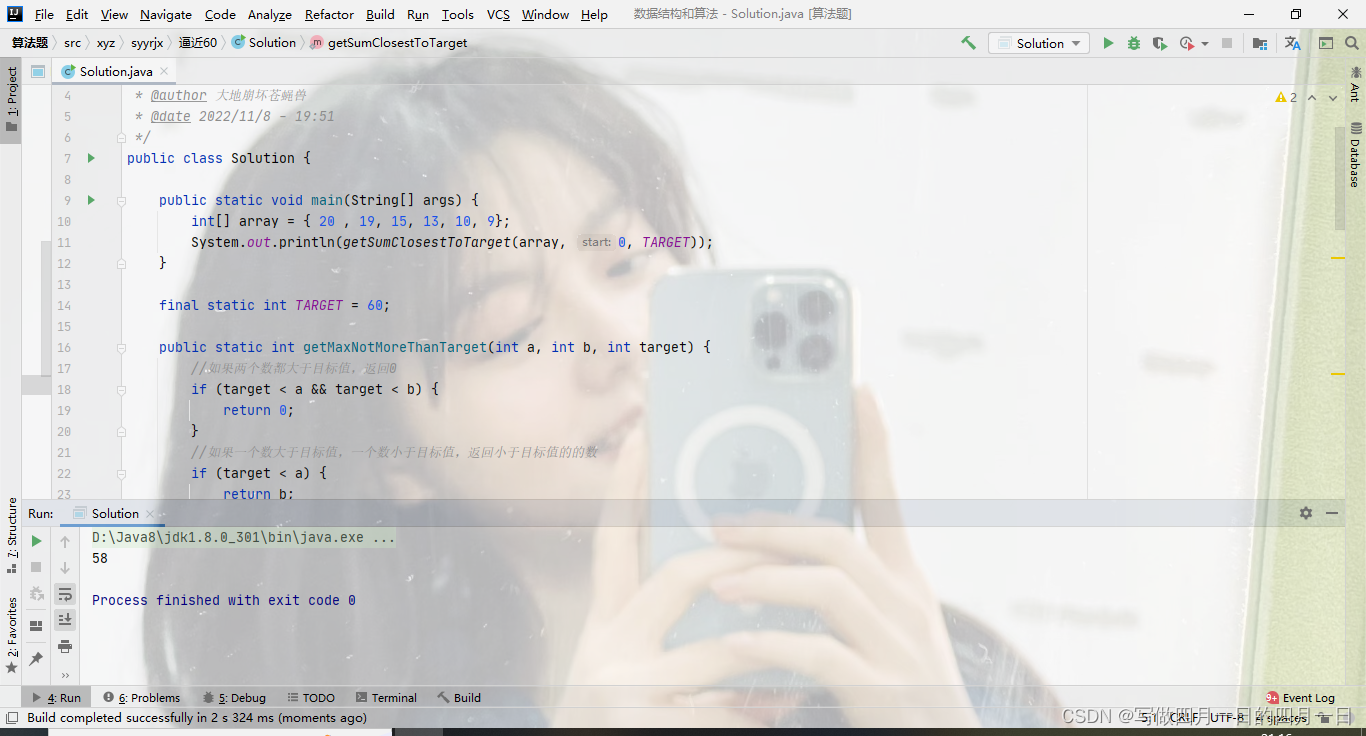Open the Terminal tool window tab
This screenshot has width=1366, height=736.
(x=385, y=698)
